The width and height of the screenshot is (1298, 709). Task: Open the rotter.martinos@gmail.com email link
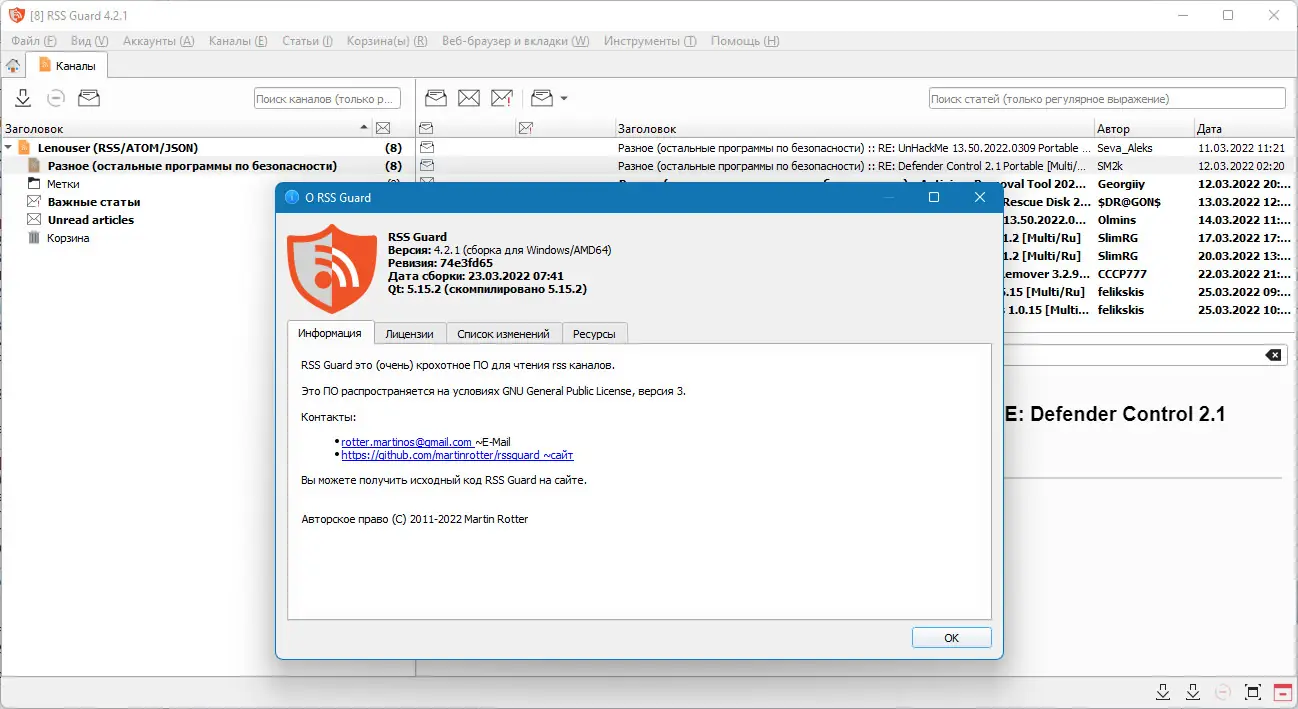[x=407, y=441]
